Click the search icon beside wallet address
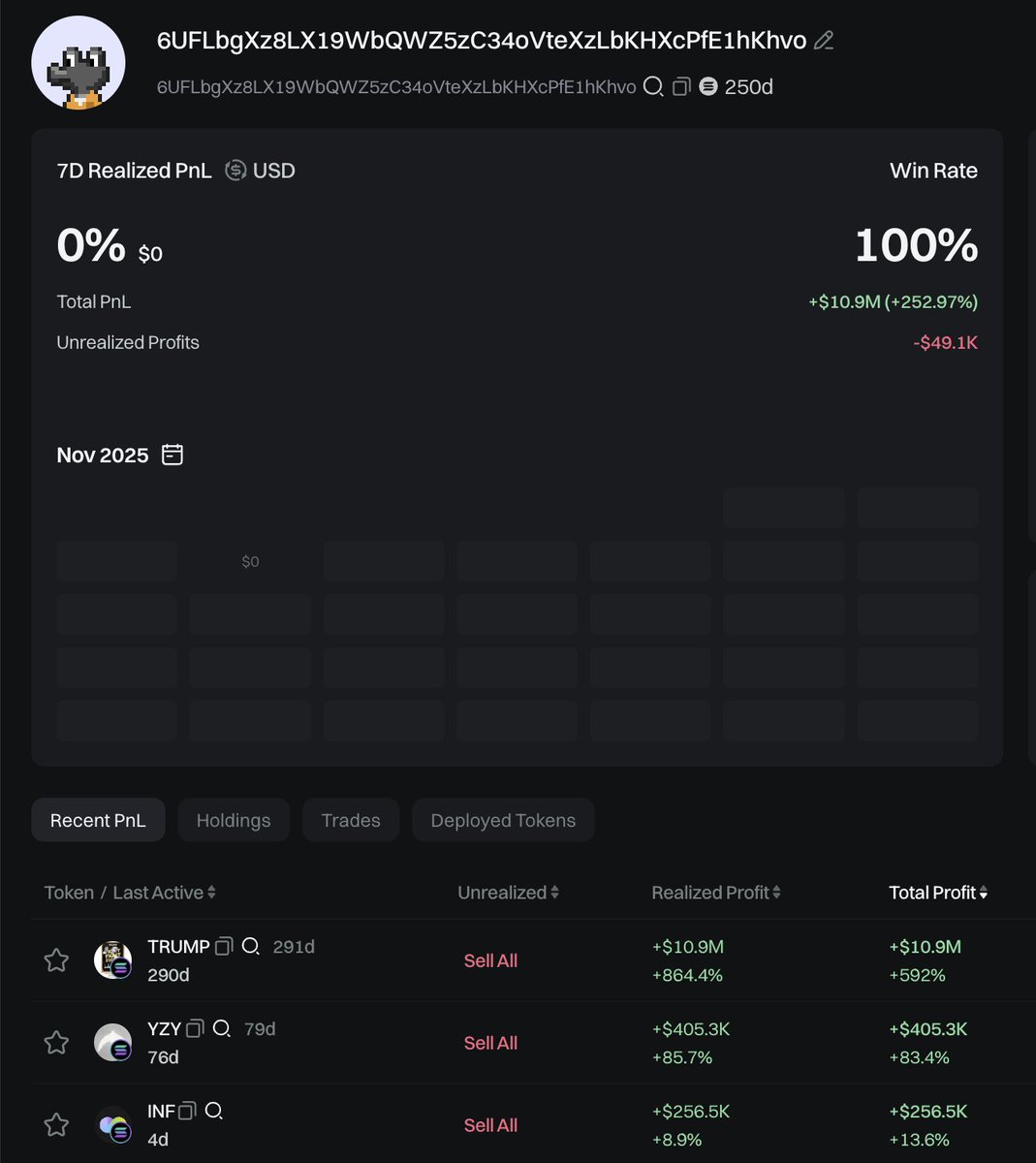 (x=654, y=87)
